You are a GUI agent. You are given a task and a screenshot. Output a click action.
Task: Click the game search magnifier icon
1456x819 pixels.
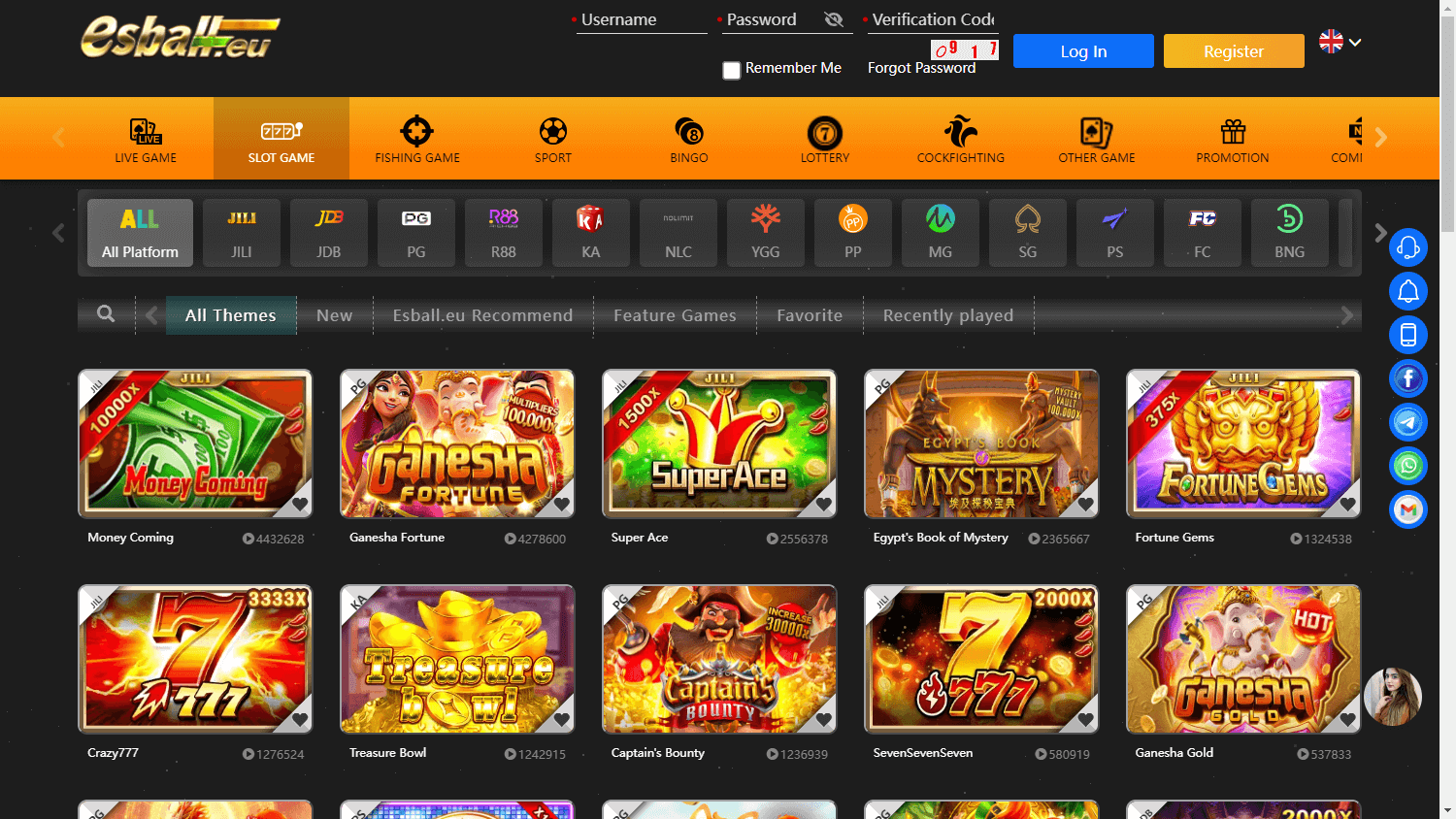(106, 313)
